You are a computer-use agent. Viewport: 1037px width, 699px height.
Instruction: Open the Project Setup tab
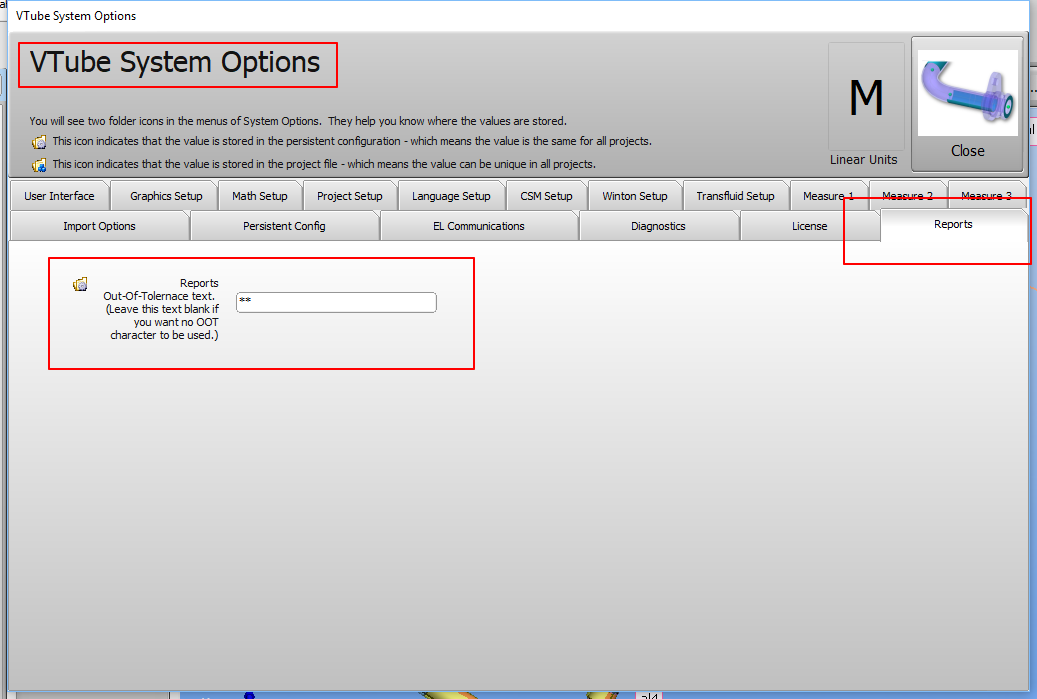point(350,196)
